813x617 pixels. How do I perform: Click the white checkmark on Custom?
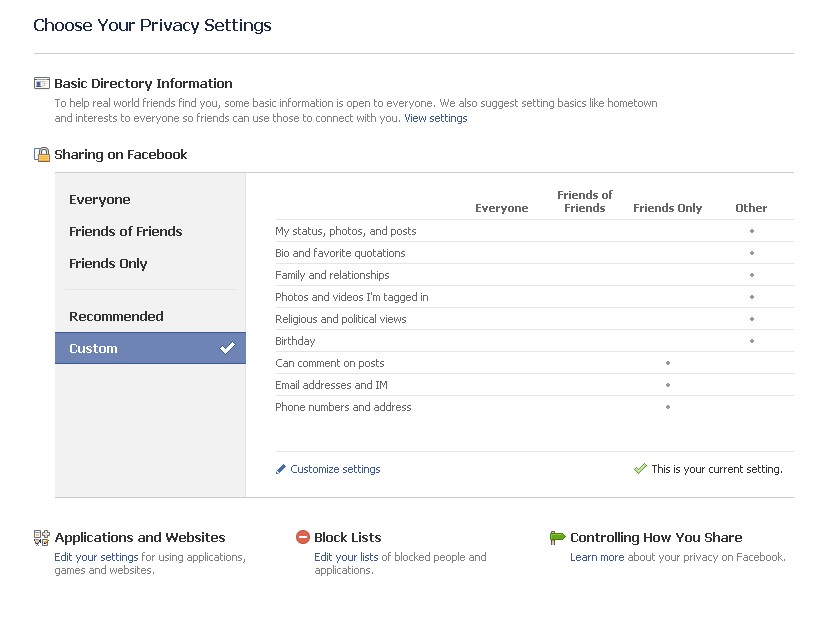(227, 348)
